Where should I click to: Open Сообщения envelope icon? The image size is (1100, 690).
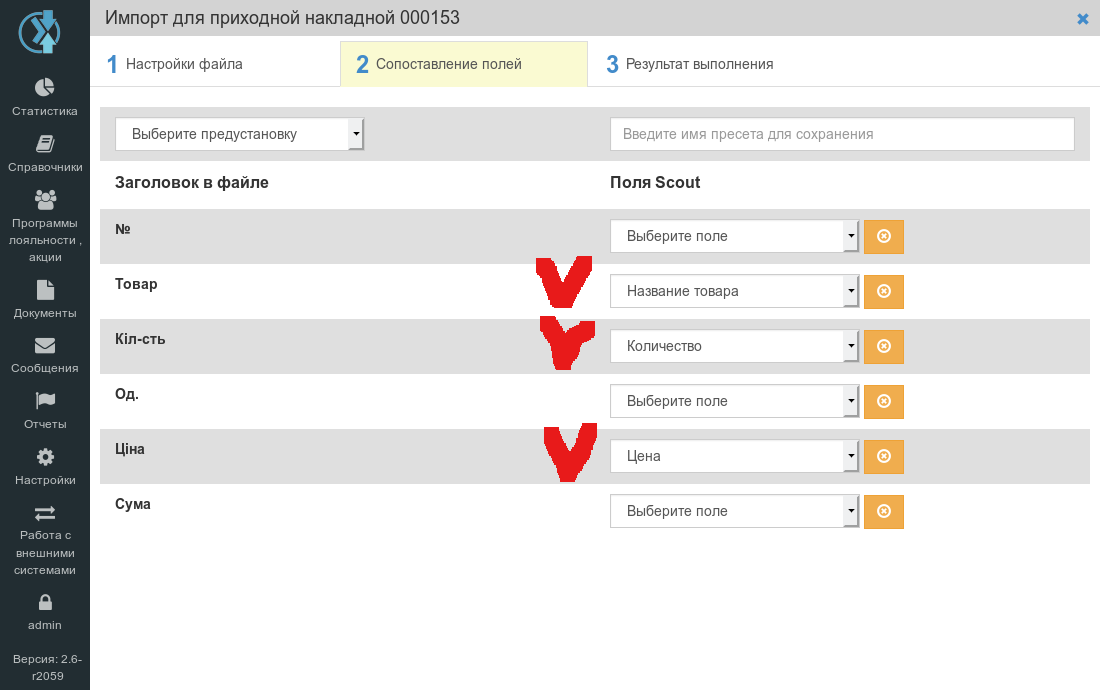pos(45,346)
